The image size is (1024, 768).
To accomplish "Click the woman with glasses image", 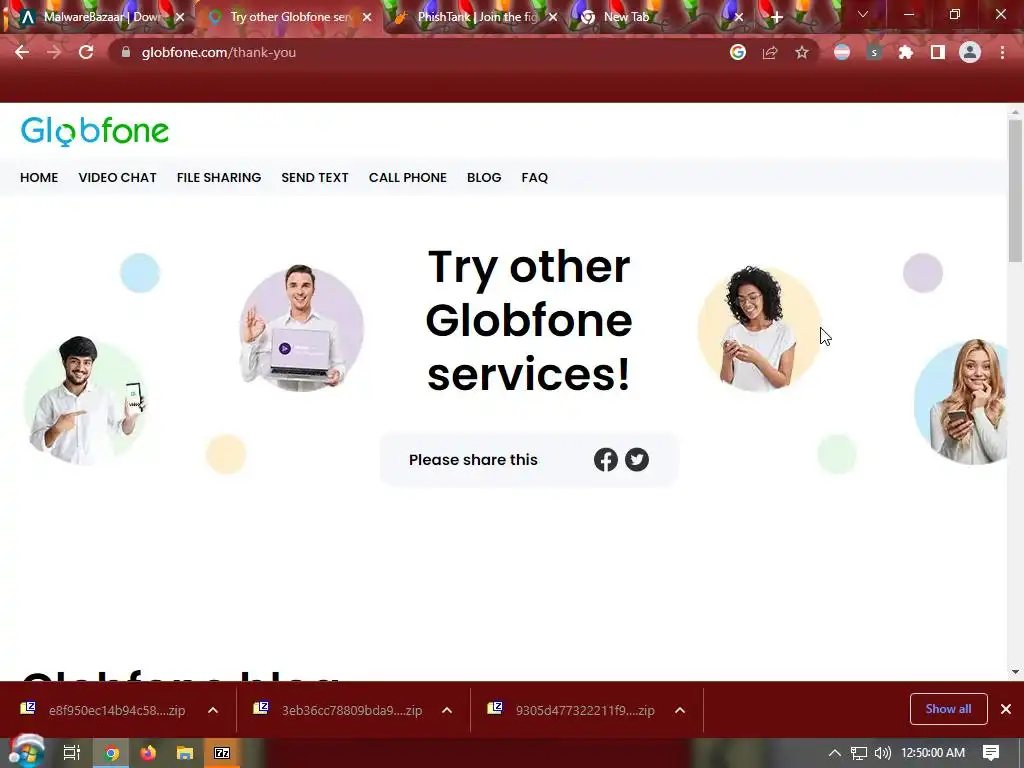I will pos(758,328).
